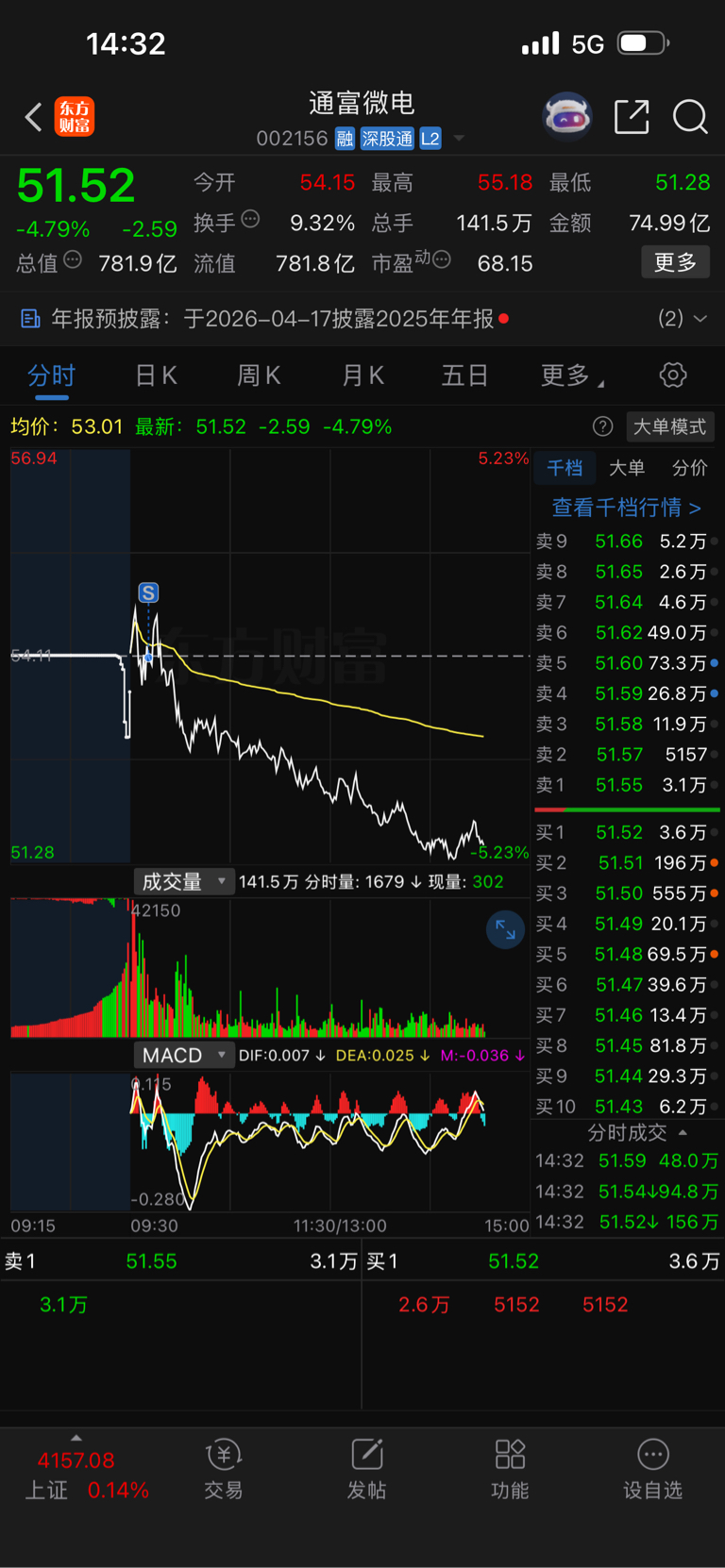Image resolution: width=725 pixels, height=1568 pixels.
Task: Switch to the 月K tab
Action: point(362,375)
